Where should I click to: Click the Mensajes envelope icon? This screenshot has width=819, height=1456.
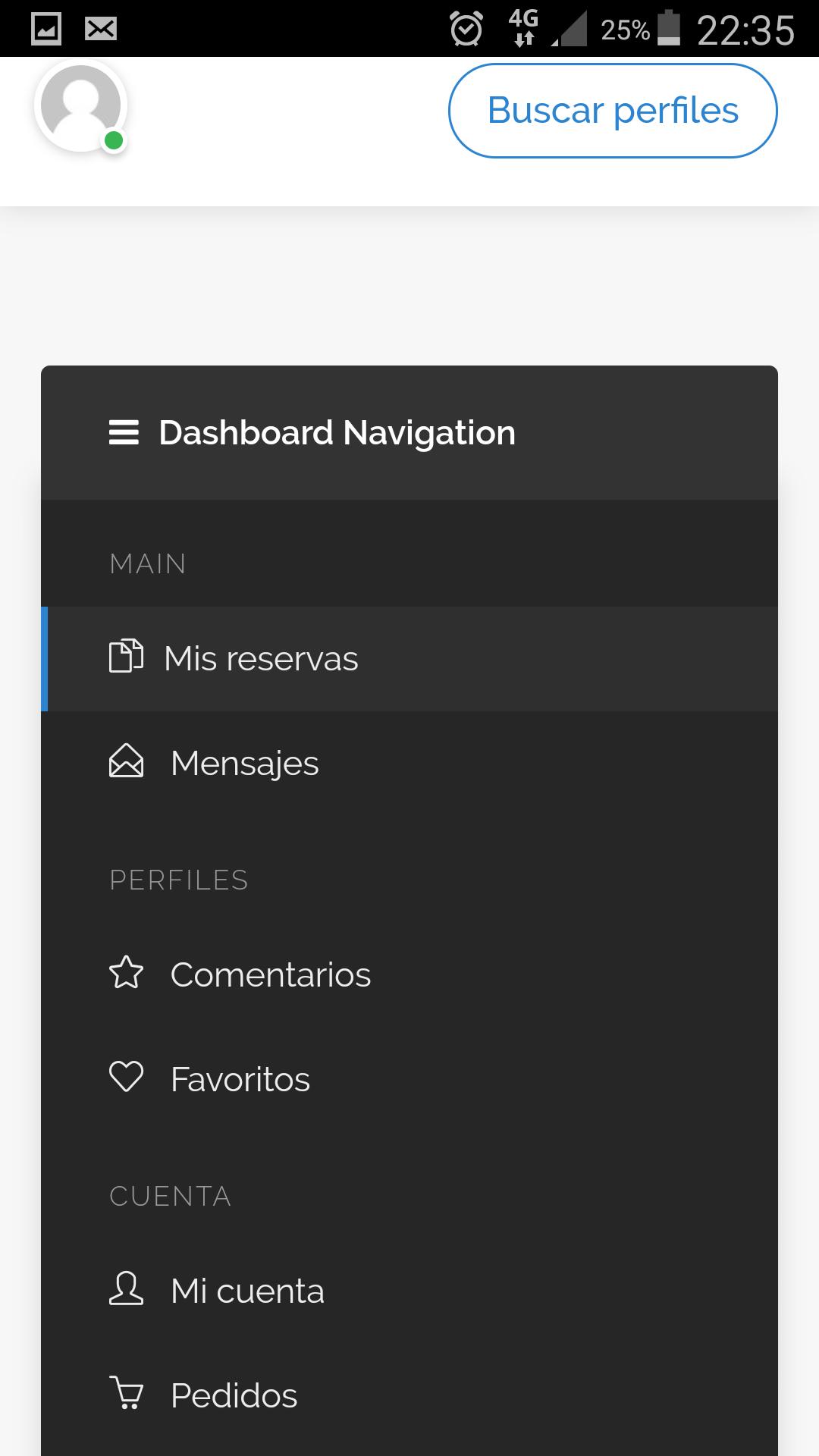coord(126,761)
